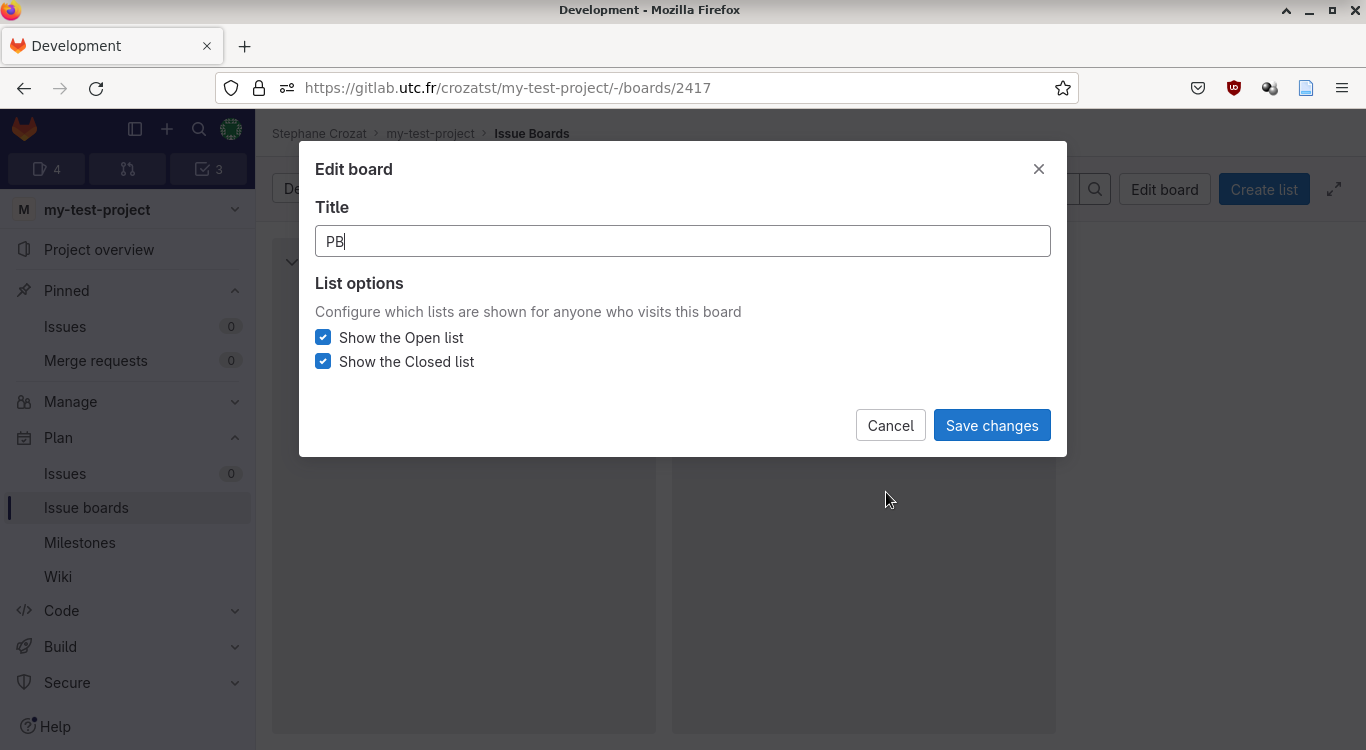Uncheck the Show the Closed list checkbox

coord(323,362)
